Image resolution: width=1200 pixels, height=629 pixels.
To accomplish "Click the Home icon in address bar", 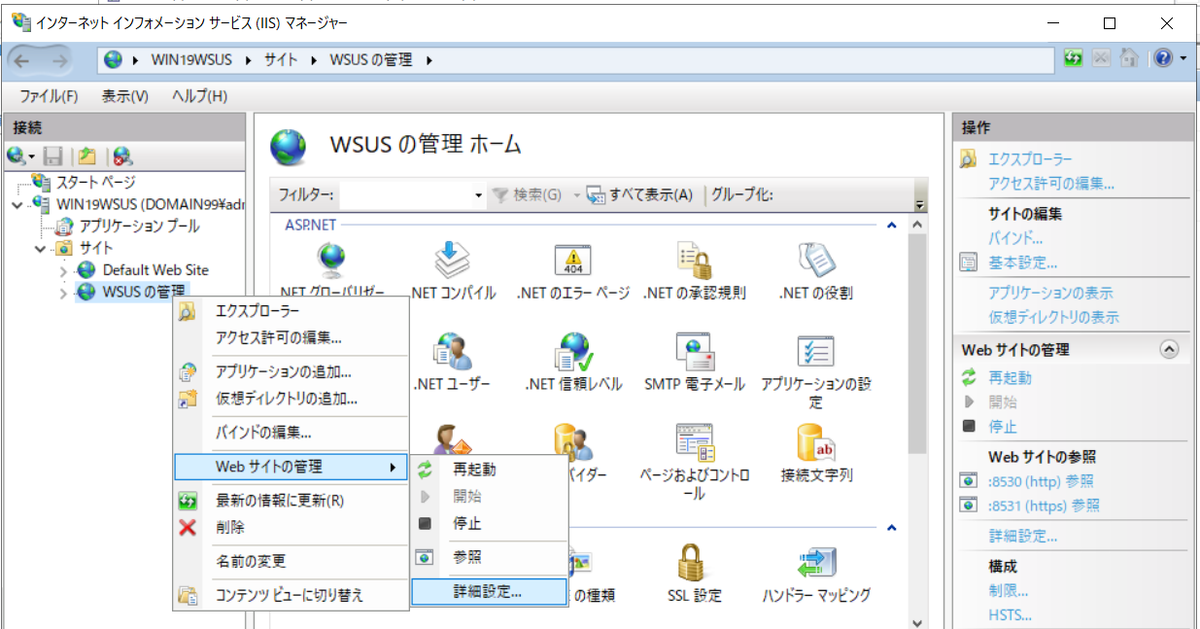I will coord(1129,59).
